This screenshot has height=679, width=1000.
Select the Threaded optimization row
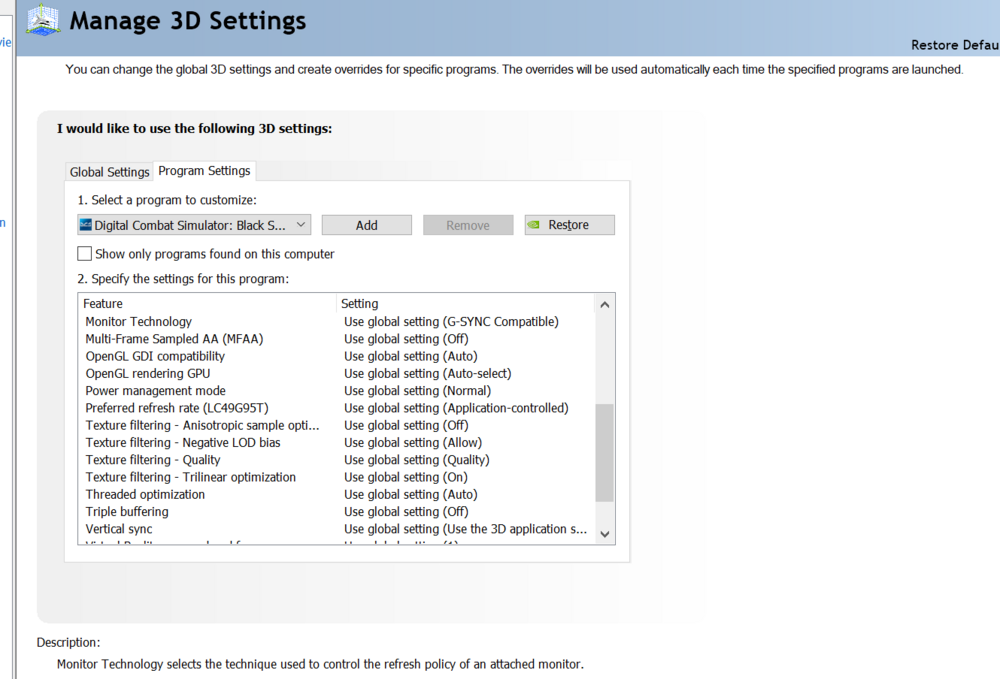tap(336, 494)
